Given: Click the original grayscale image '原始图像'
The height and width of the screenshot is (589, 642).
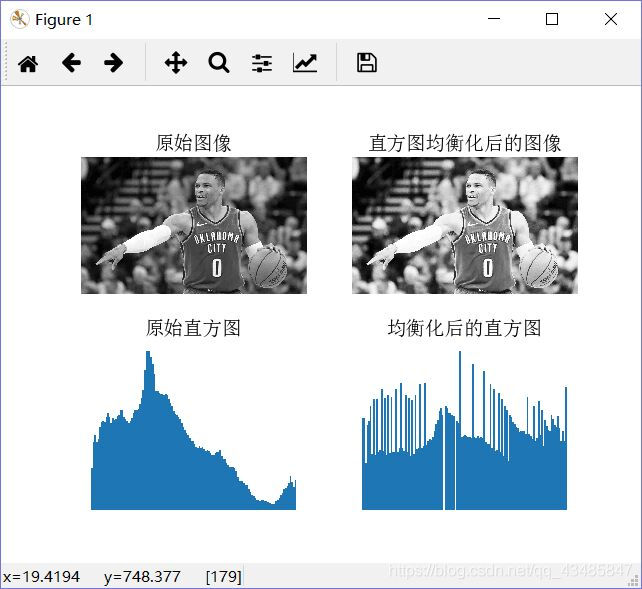Looking at the screenshot, I should tap(194, 226).
